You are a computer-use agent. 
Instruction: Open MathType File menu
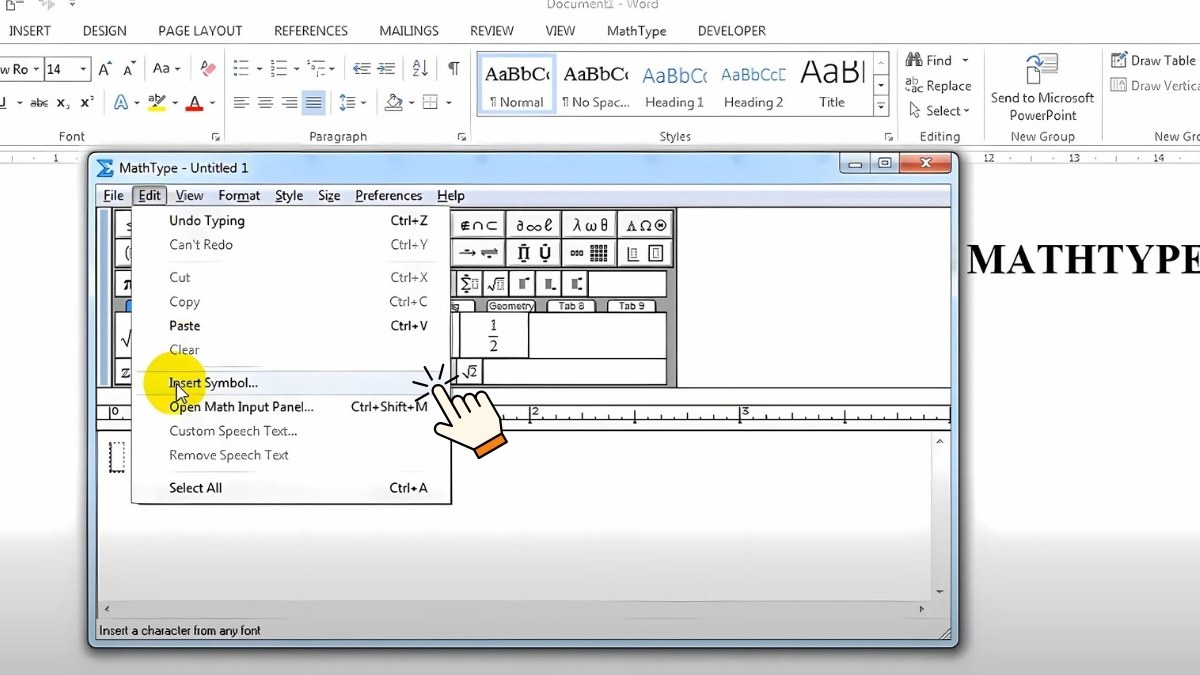tap(114, 196)
